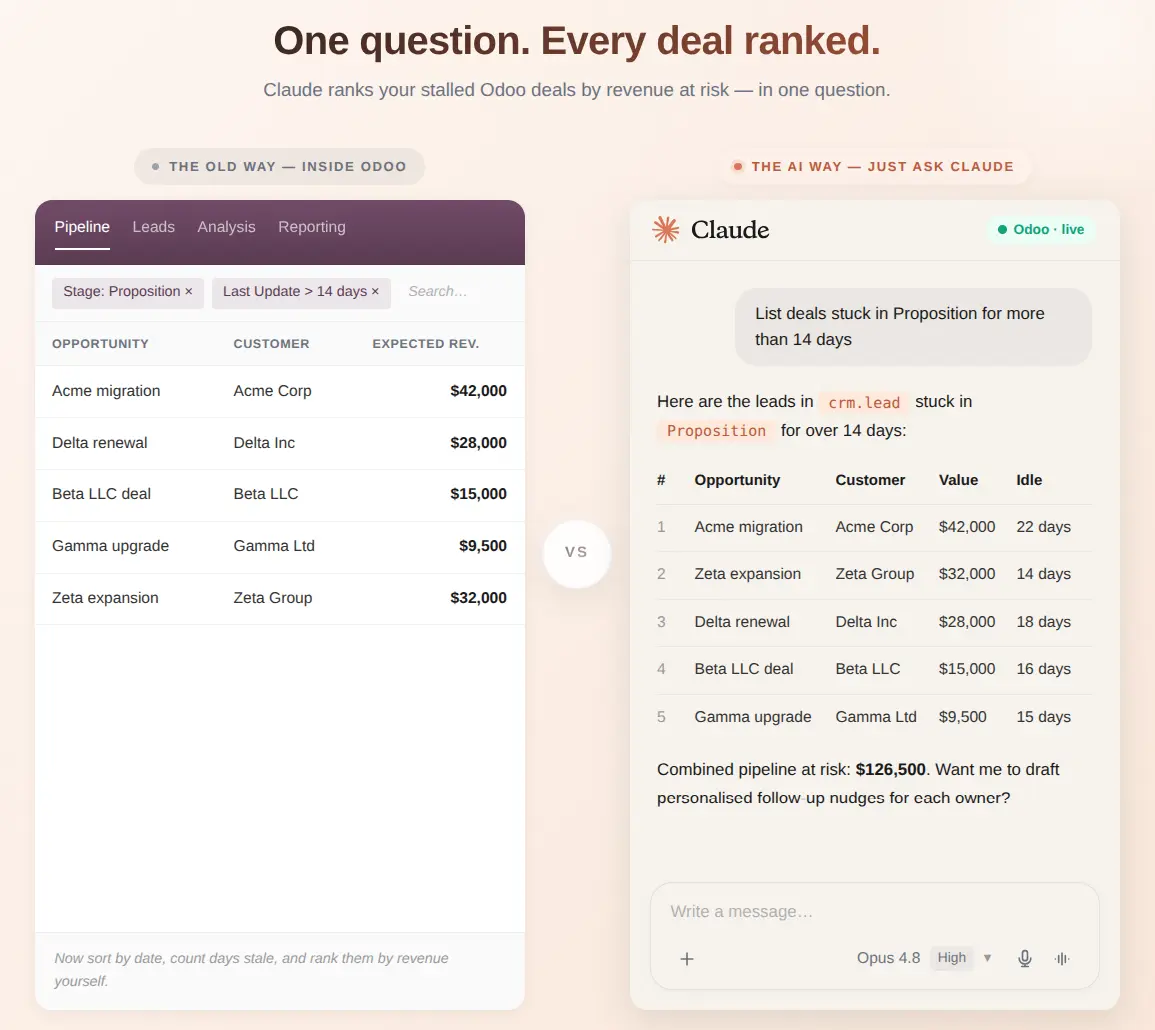This screenshot has width=1155, height=1030.
Task: Select the High effort selector chip
Action: [951, 958]
